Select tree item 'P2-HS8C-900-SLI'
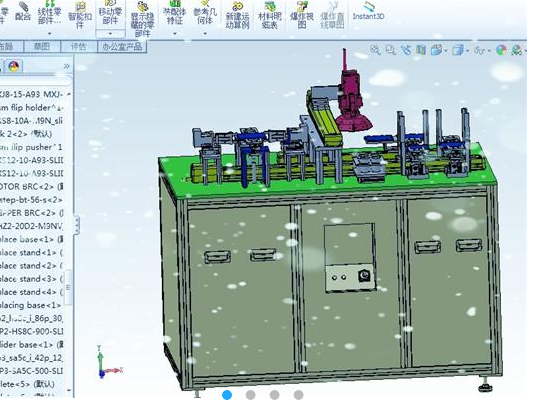 [x=32, y=332]
